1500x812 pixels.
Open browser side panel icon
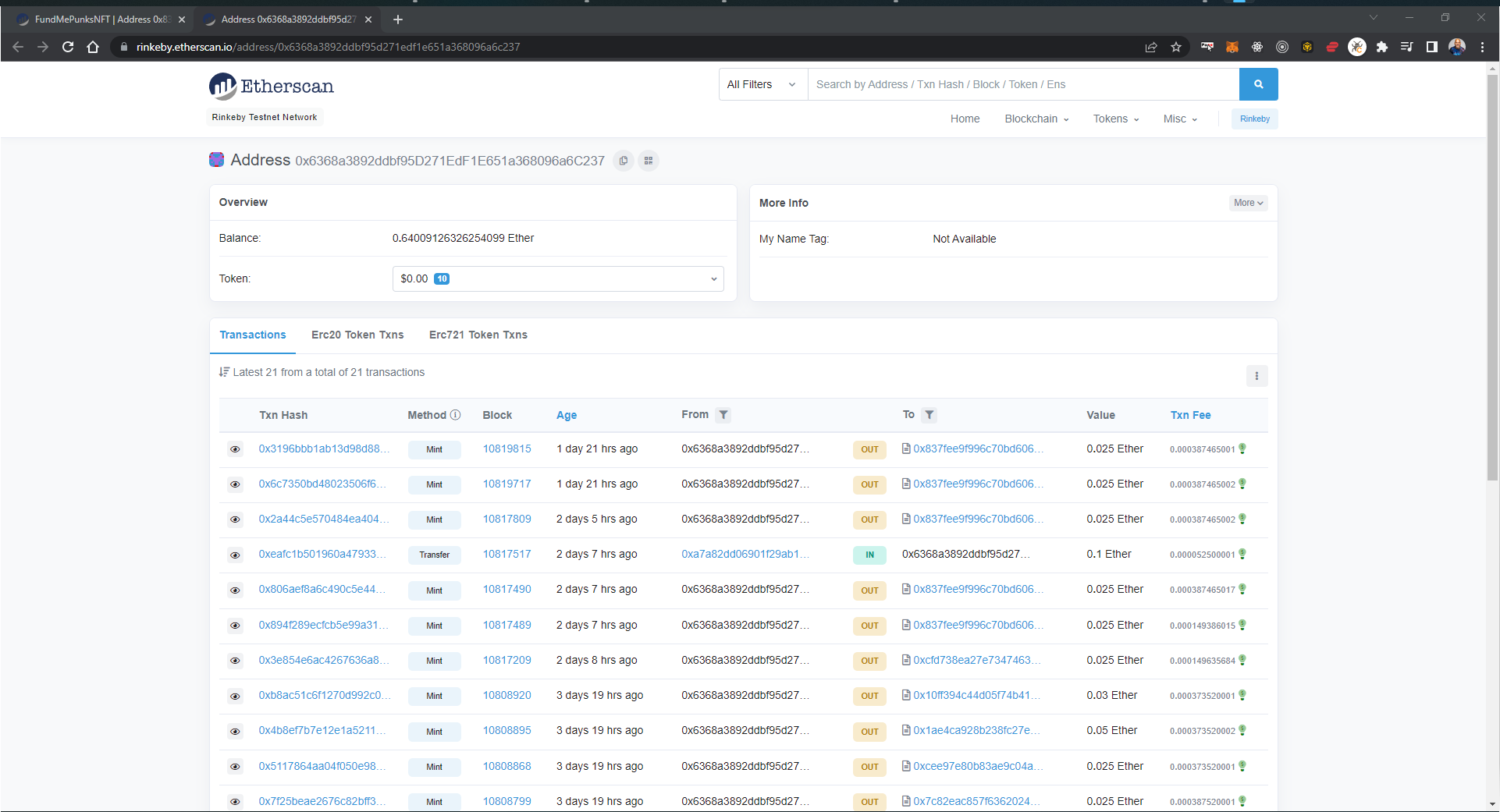[1432, 47]
